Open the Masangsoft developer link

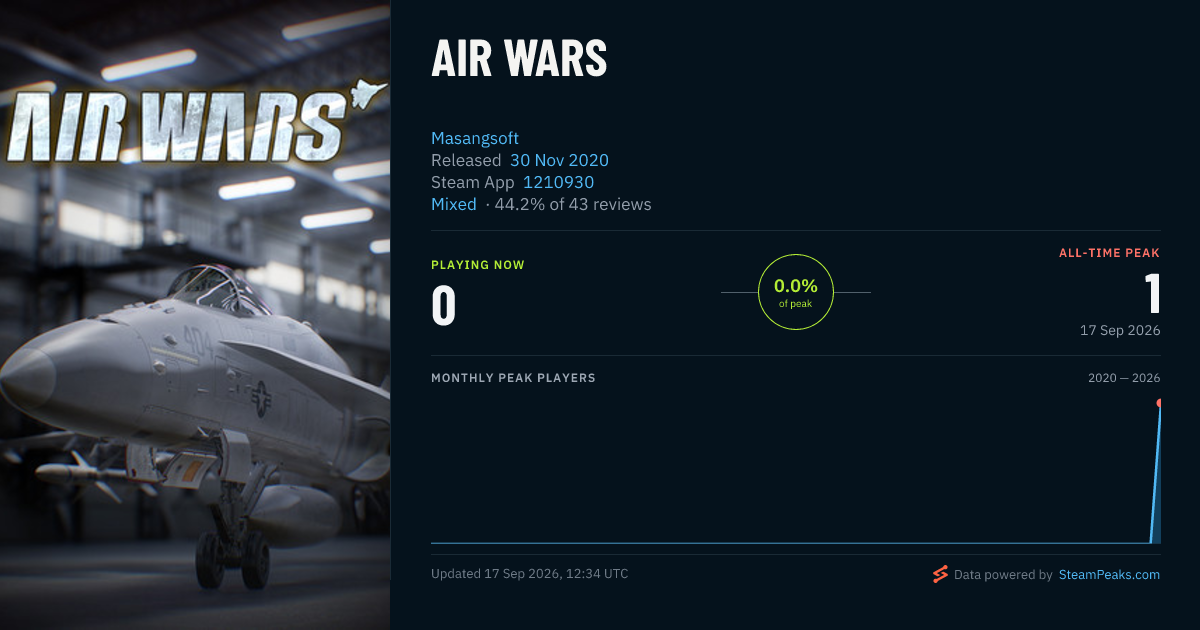pyautogui.click(x=475, y=138)
